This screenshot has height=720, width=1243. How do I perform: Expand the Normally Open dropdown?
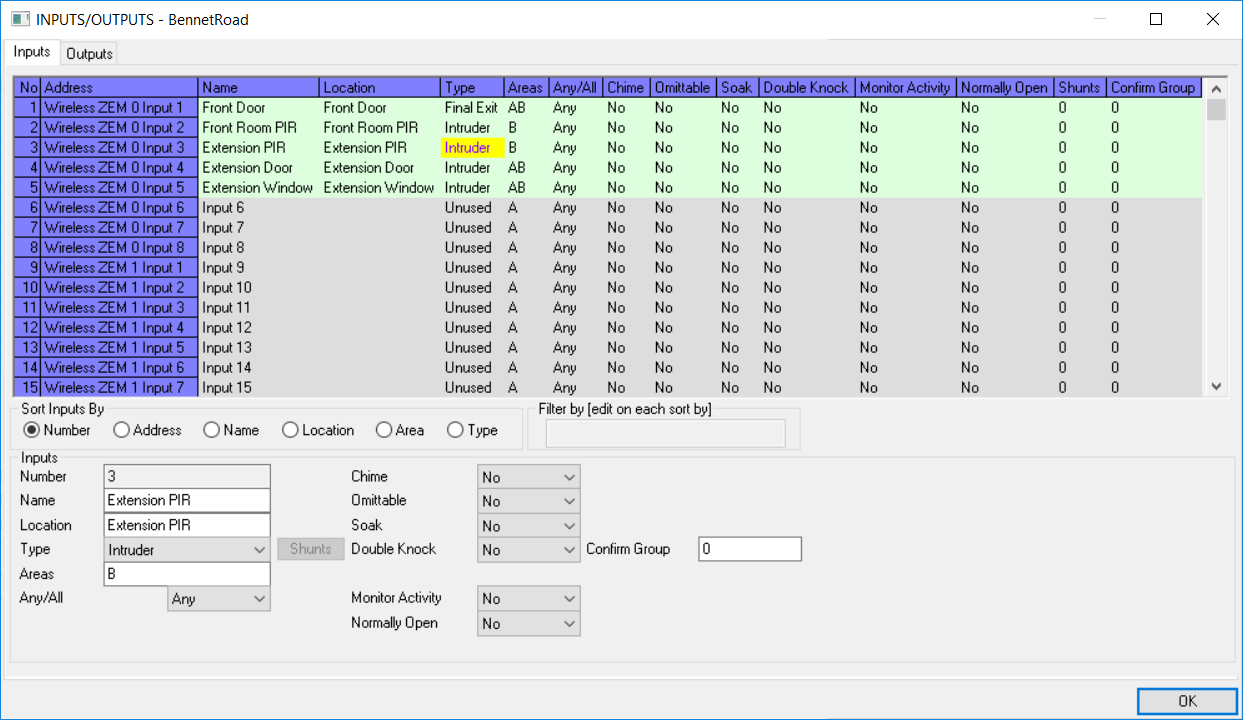(x=529, y=623)
